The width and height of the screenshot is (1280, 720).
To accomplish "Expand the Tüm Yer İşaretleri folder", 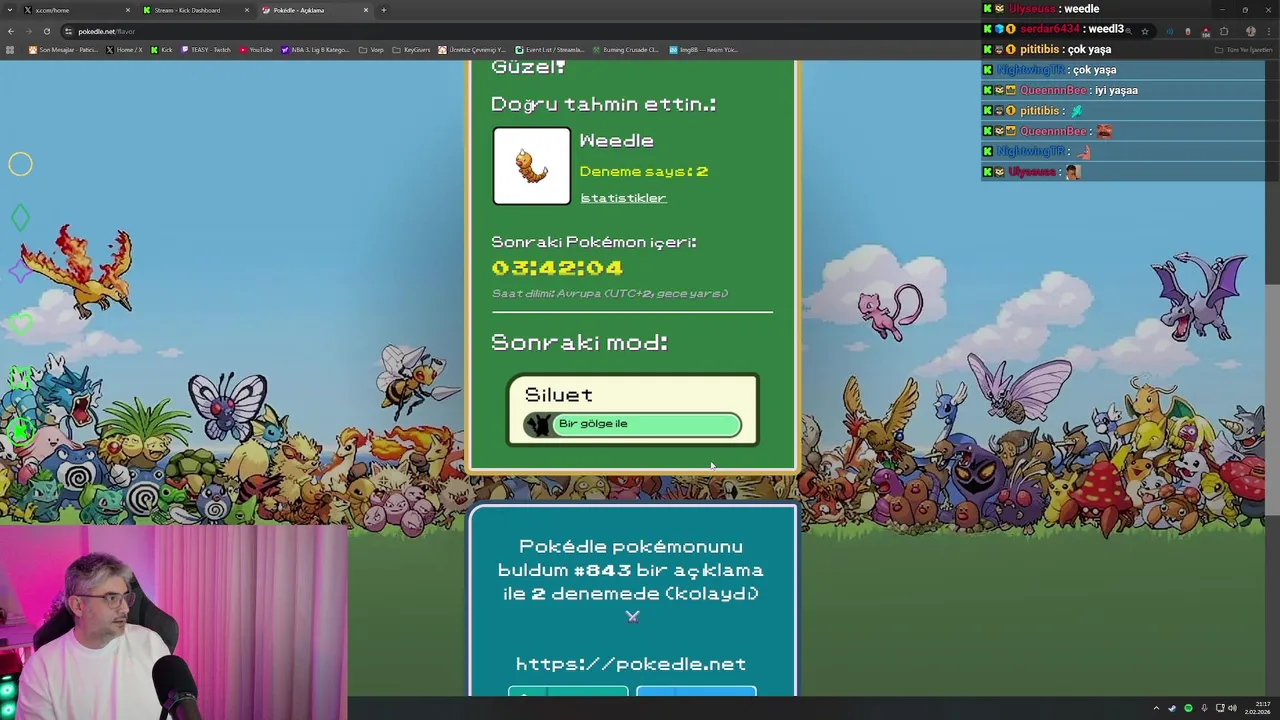I will (1244, 49).
